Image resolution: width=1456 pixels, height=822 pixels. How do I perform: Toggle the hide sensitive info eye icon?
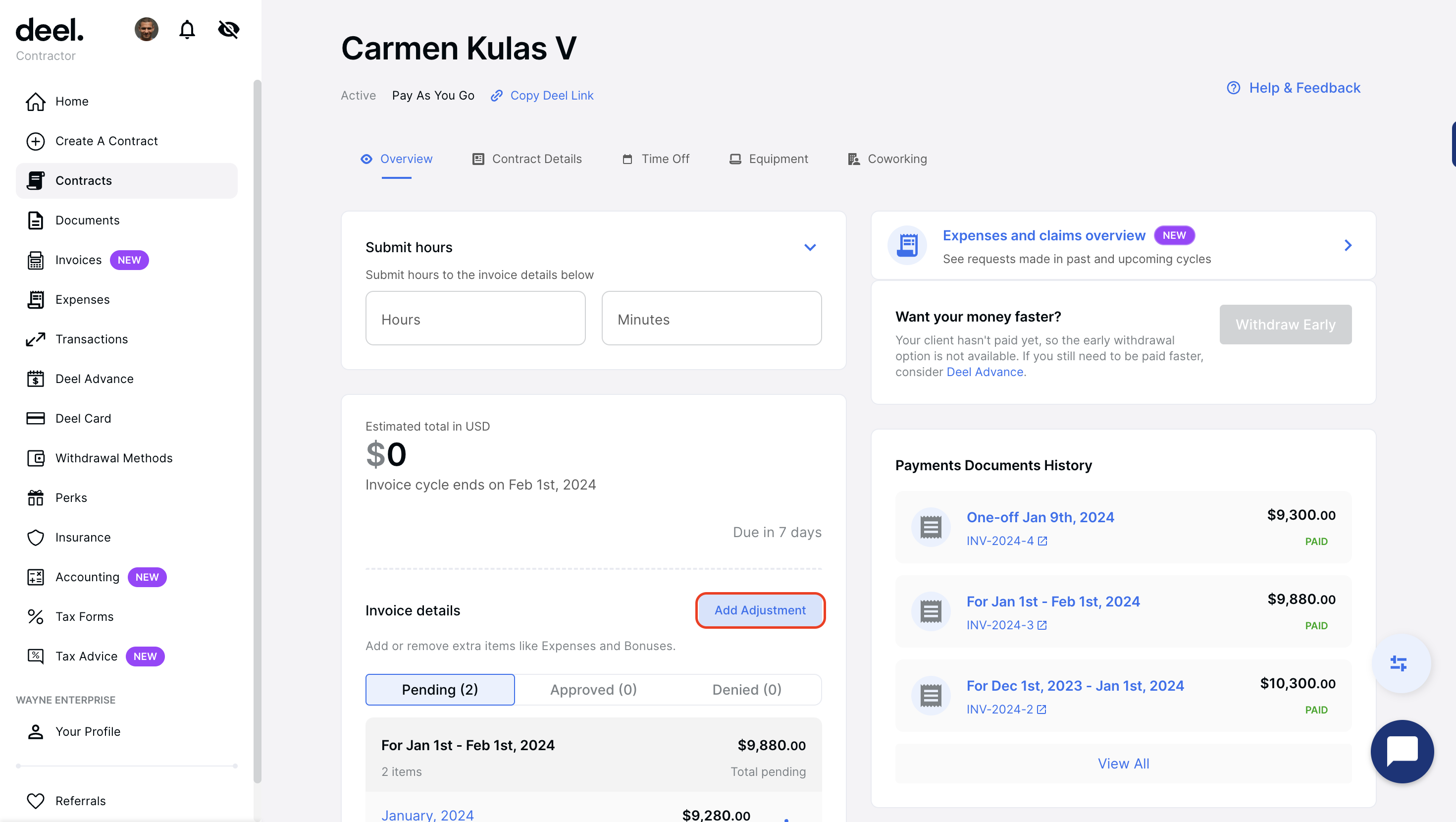[228, 29]
